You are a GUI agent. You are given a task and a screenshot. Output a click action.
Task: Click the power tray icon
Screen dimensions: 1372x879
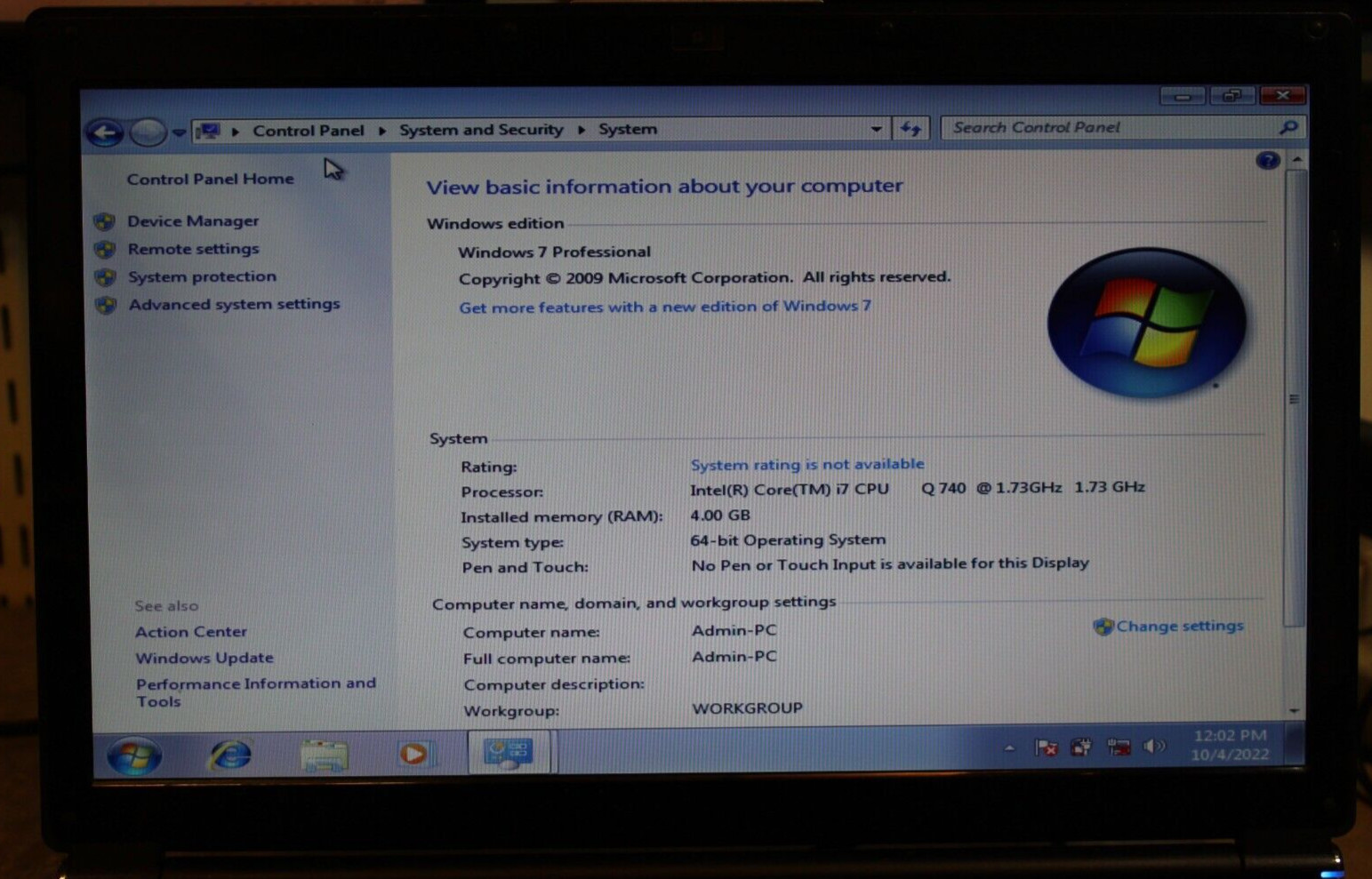(1081, 747)
